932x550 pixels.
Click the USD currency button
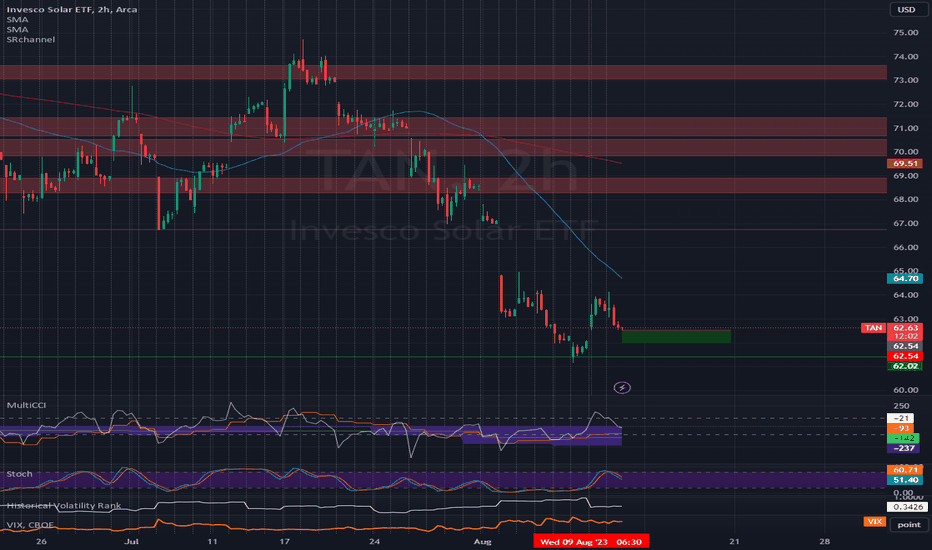point(906,10)
